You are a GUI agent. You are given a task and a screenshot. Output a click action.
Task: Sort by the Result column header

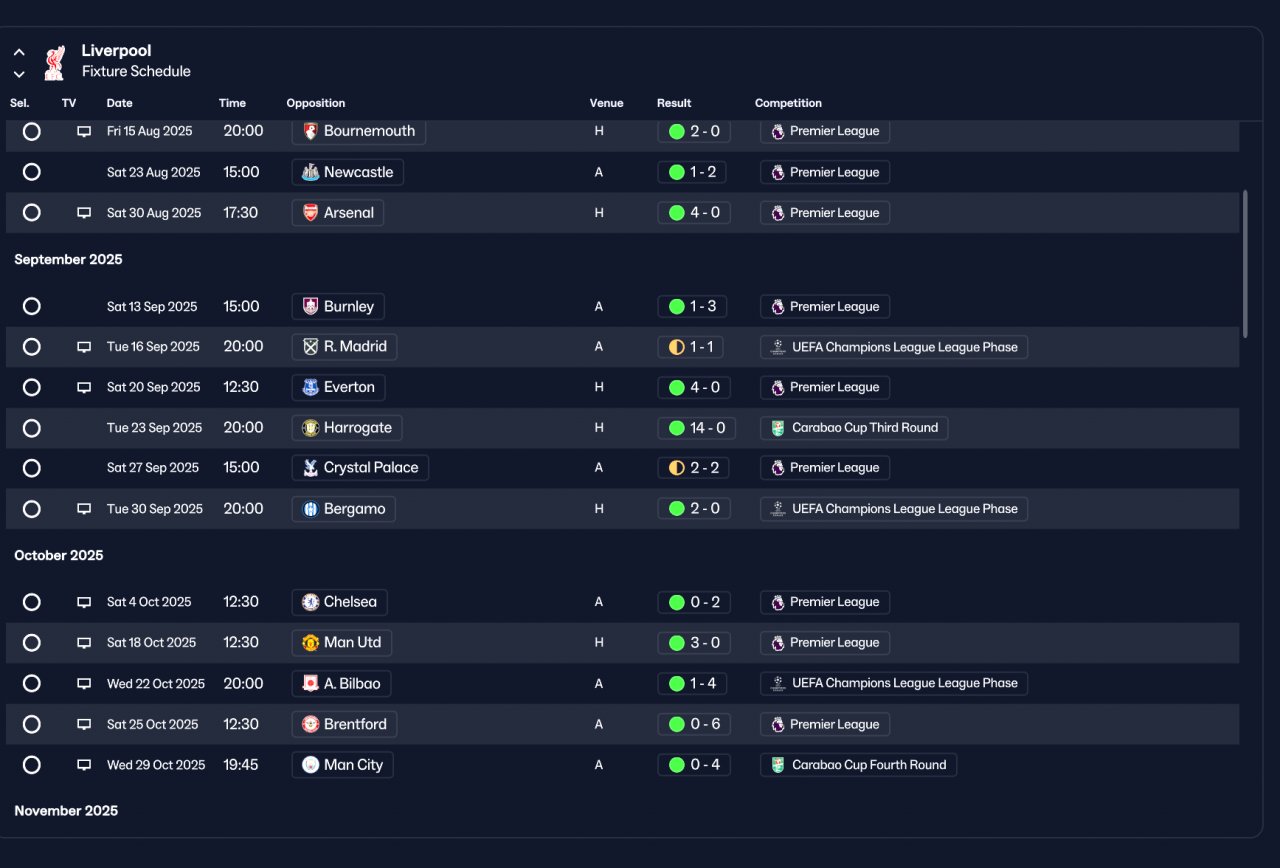(674, 103)
